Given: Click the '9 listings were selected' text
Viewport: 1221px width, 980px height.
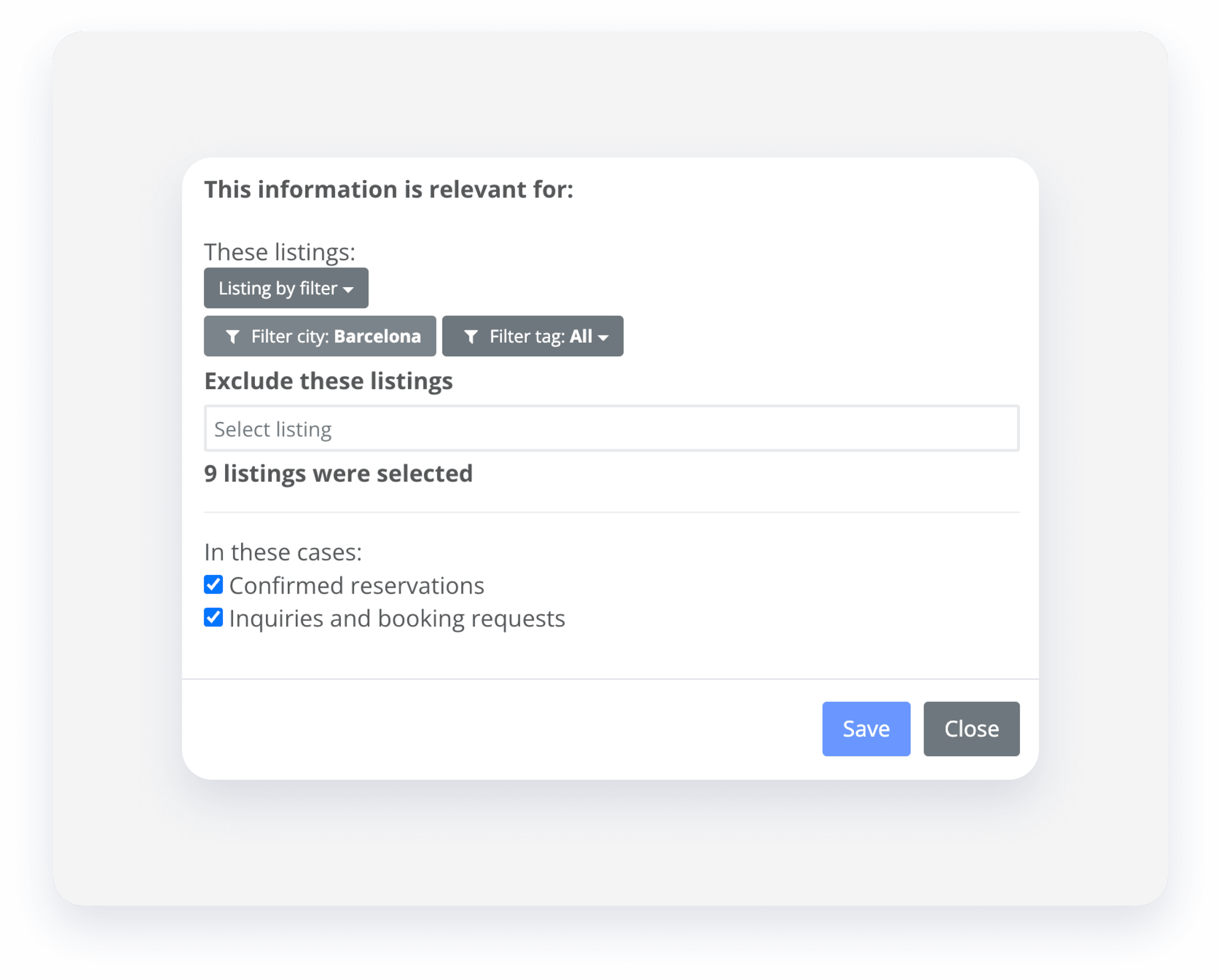Looking at the screenshot, I should click(338, 473).
